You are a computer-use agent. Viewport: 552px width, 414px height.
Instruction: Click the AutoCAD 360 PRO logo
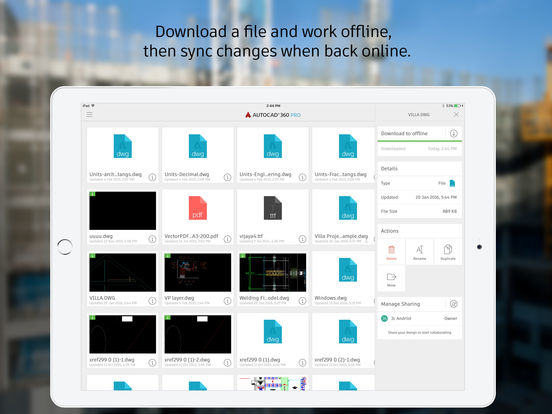[273, 115]
